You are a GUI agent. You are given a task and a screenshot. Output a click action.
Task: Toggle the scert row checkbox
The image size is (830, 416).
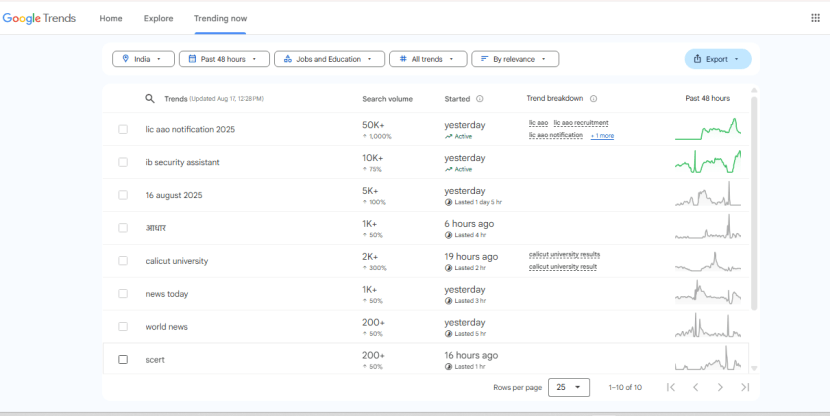click(x=123, y=359)
